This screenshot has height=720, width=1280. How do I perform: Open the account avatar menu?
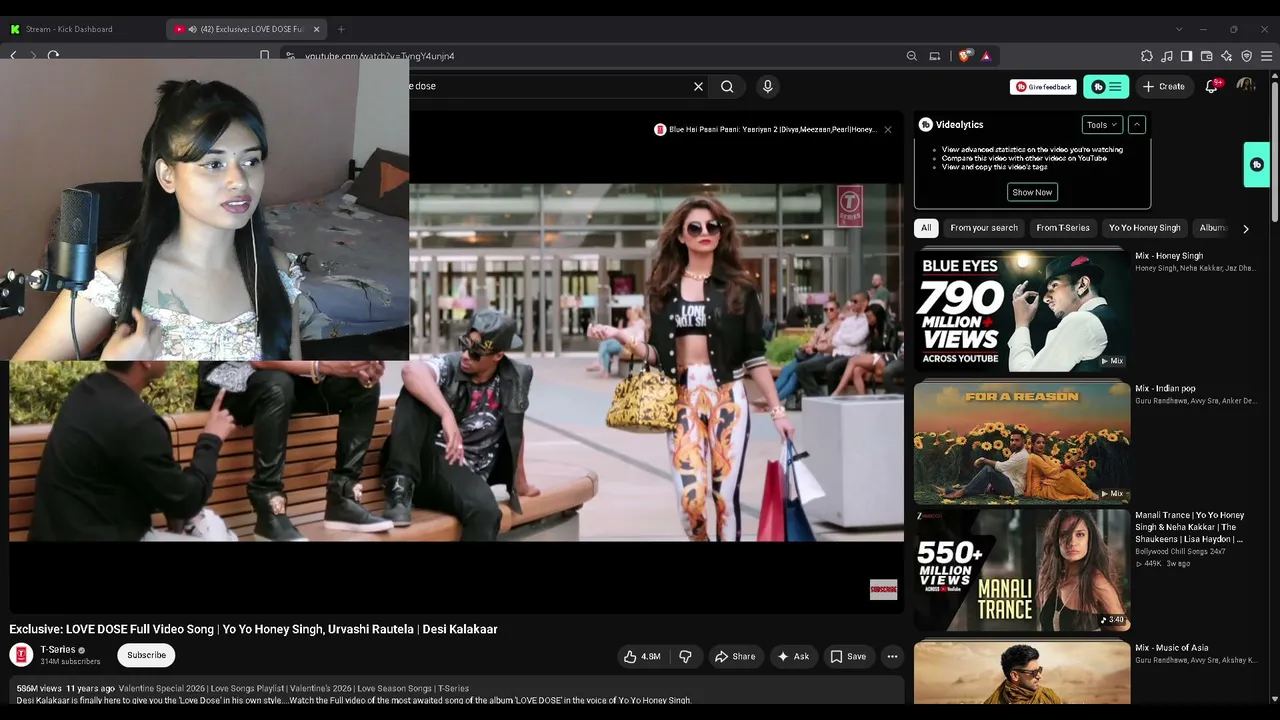1246,86
